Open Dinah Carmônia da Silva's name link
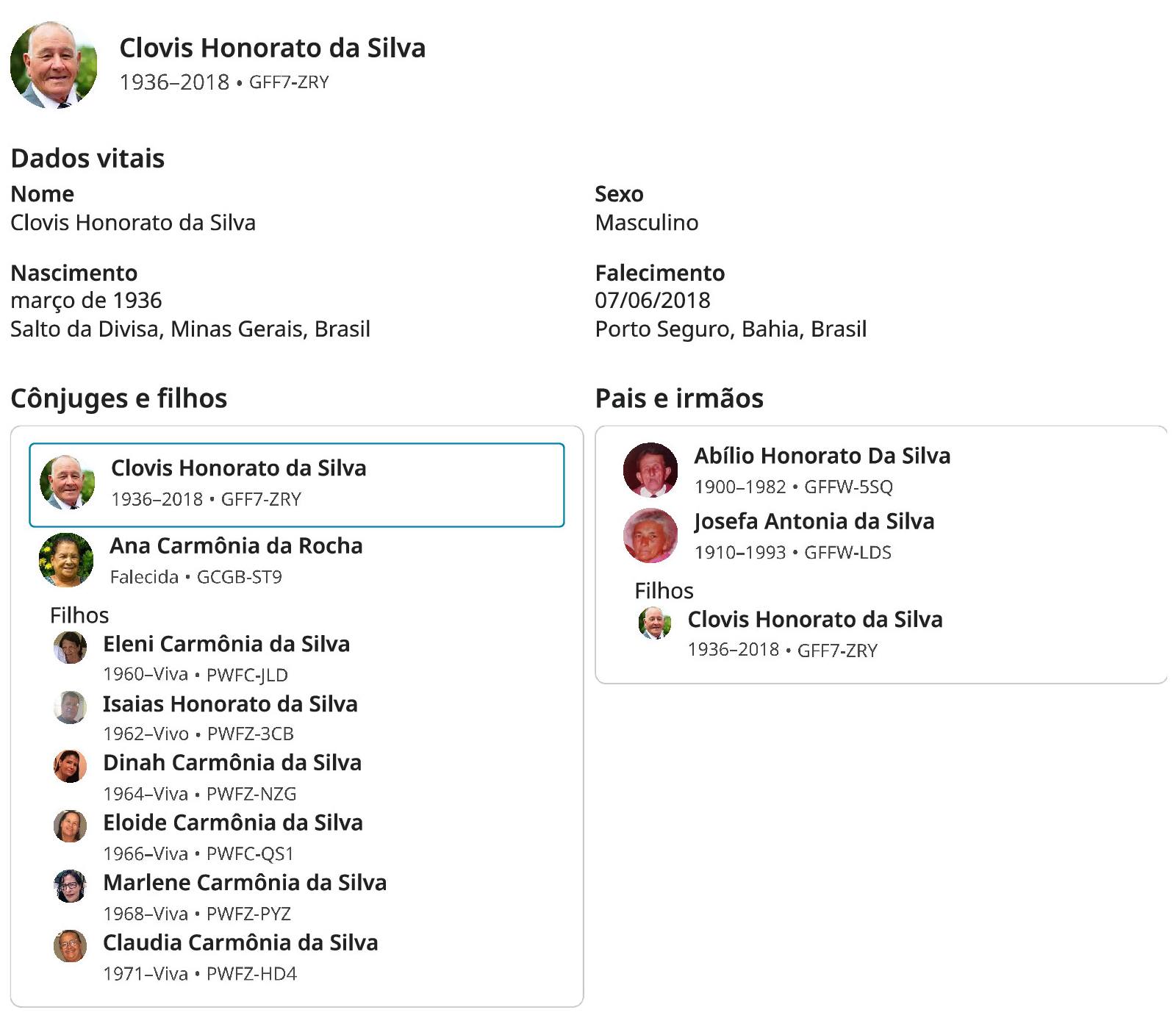This screenshot has width=1176, height=1021. tap(232, 763)
